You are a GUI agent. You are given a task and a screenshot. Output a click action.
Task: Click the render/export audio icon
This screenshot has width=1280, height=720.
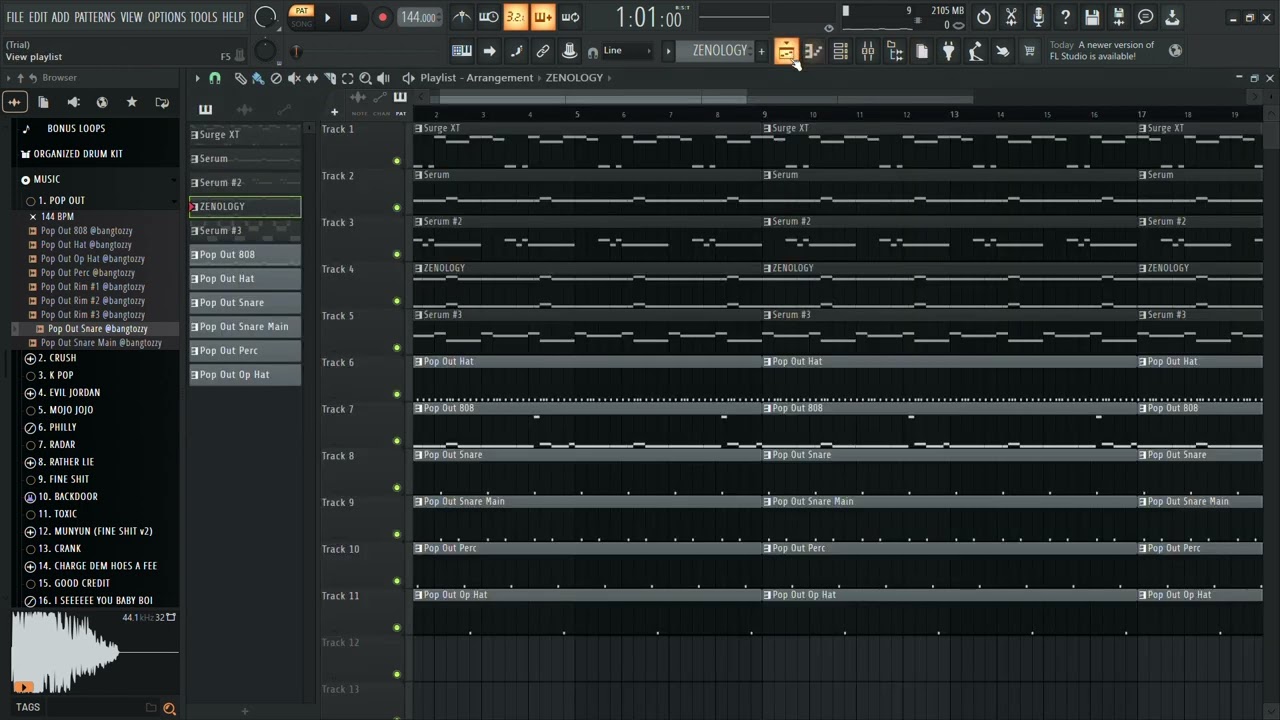click(1119, 17)
